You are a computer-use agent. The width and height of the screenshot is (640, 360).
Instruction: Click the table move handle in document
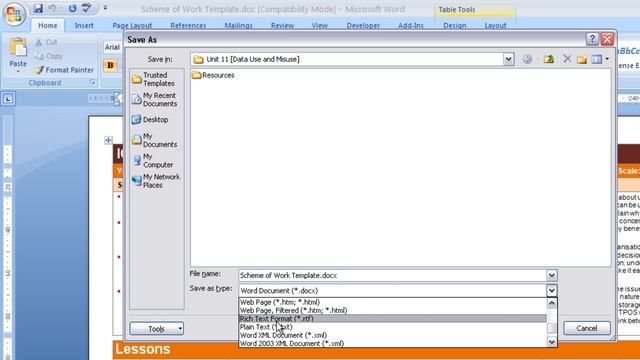click(x=108, y=140)
